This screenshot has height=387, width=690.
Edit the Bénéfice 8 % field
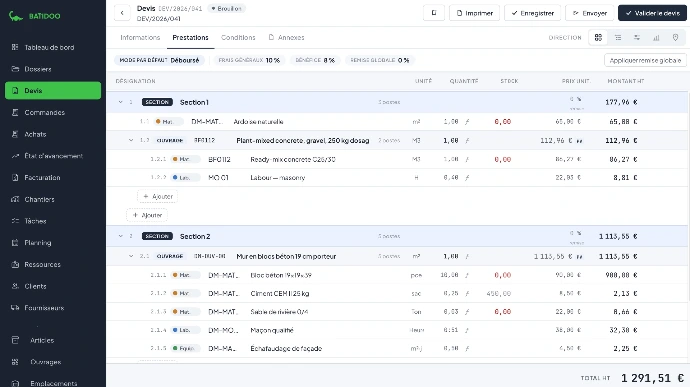pos(315,60)
